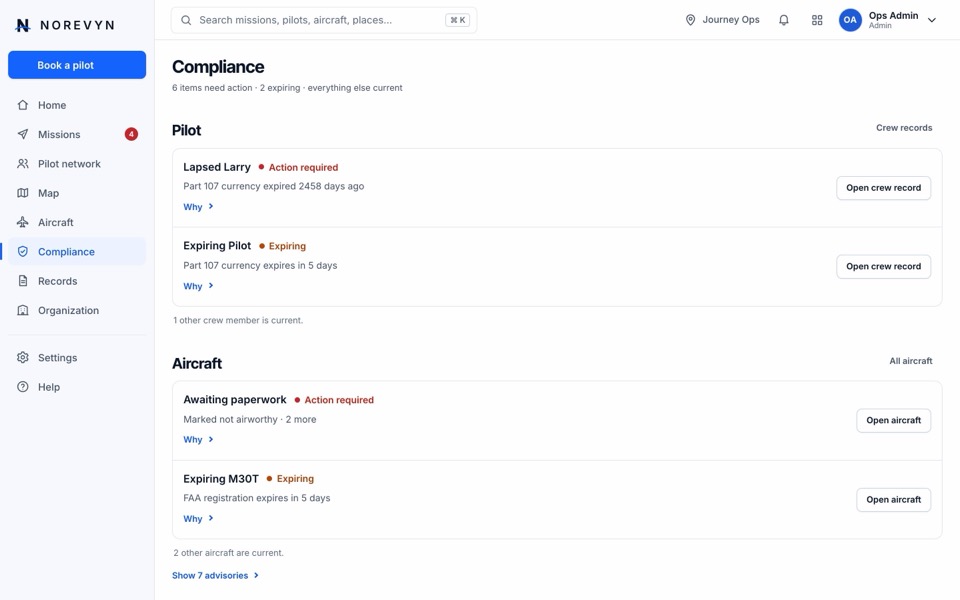Click the Crew records link
Viewport: 960px width, 600px height.
904,128
